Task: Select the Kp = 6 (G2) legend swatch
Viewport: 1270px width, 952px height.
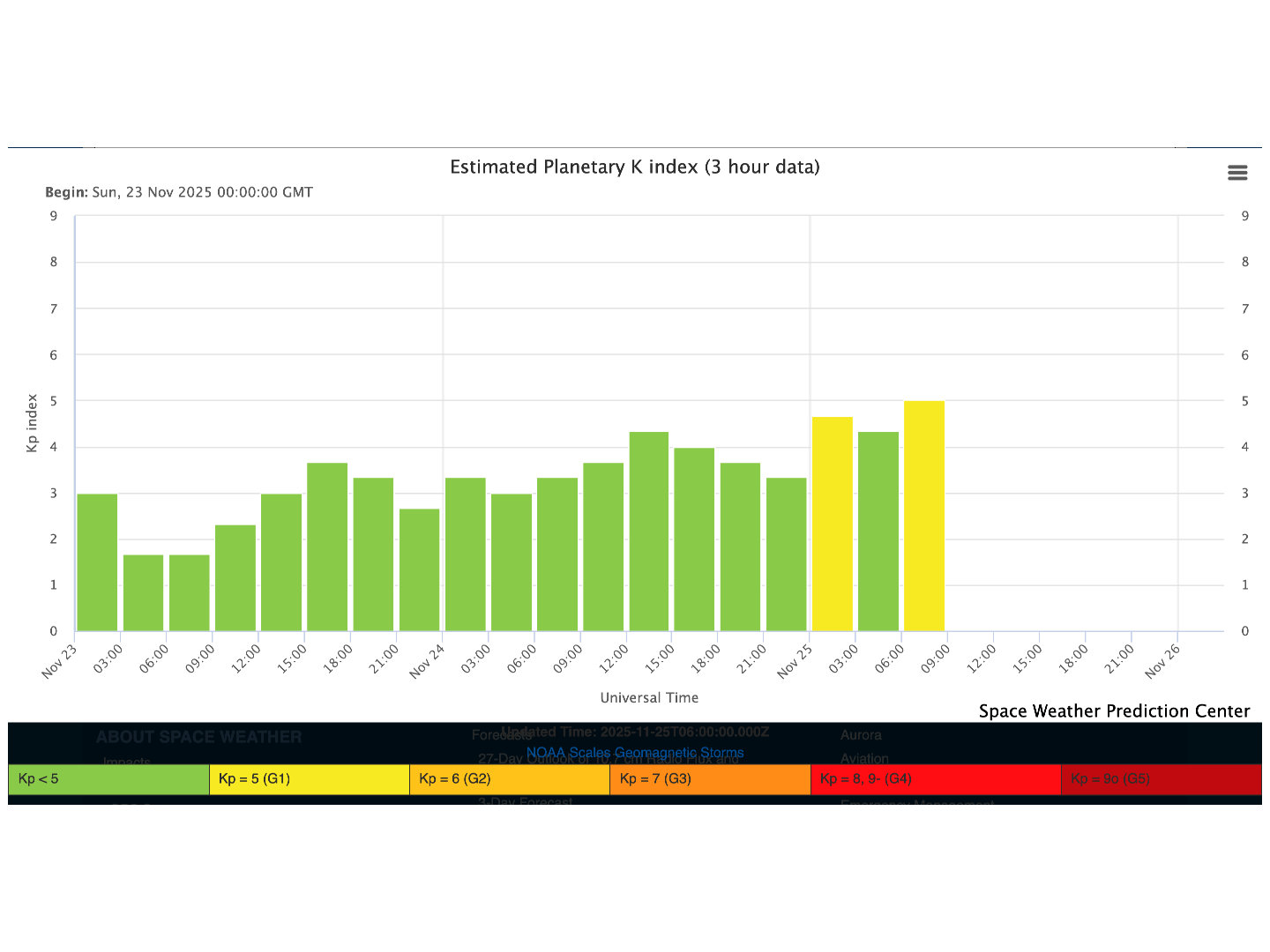Action: tap(509, 779)
